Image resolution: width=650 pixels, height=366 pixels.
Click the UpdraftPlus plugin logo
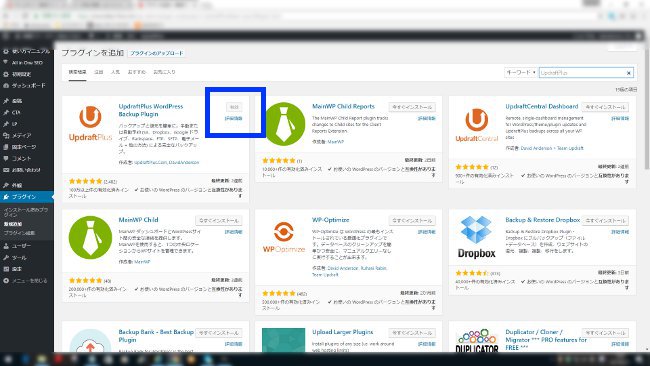(x=90, y=123)
